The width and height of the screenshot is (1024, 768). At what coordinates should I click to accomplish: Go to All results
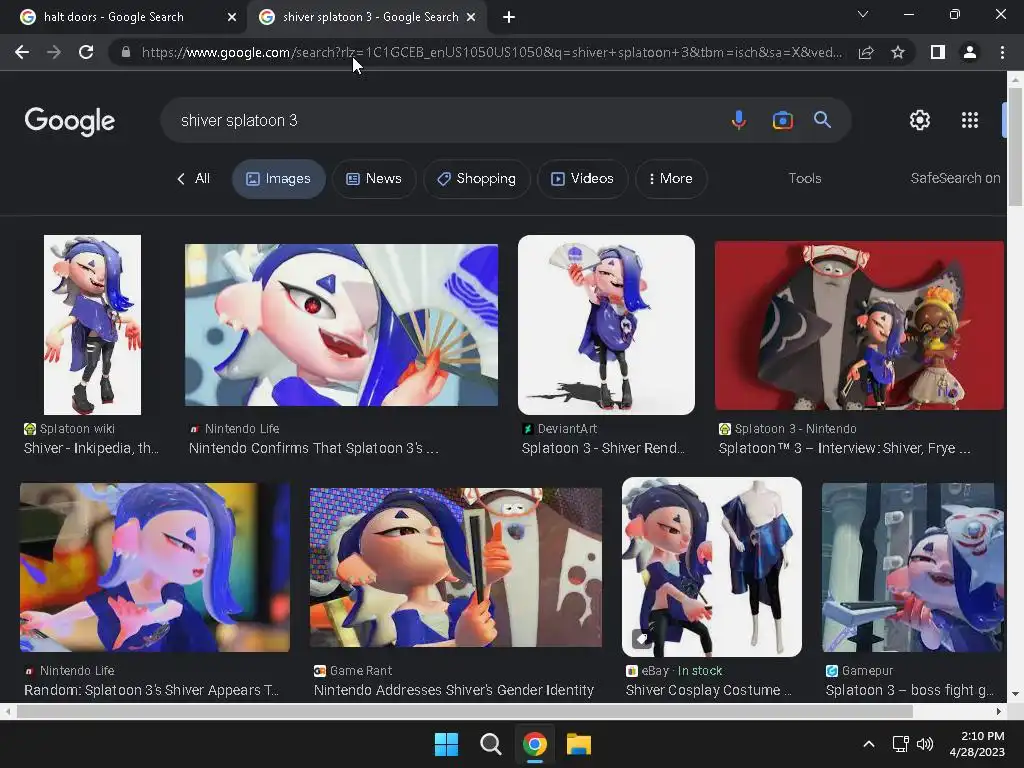[x=193, y=178]
